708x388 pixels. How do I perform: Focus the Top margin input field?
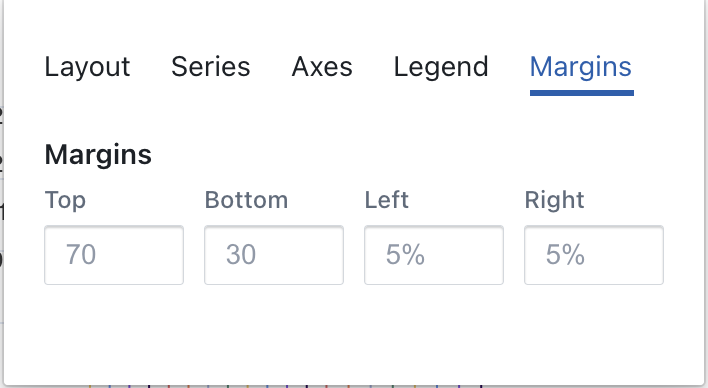tap(114, 255)
